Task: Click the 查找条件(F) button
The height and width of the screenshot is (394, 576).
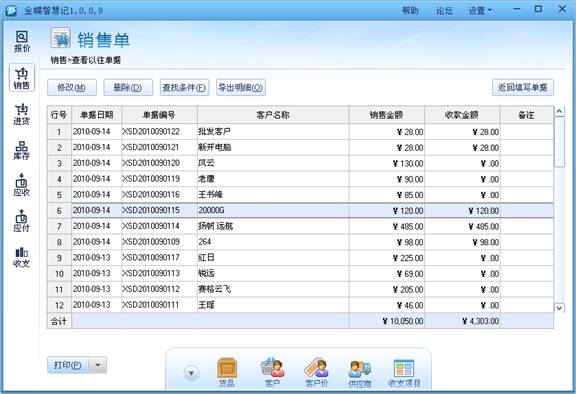Action: point(184,87)
